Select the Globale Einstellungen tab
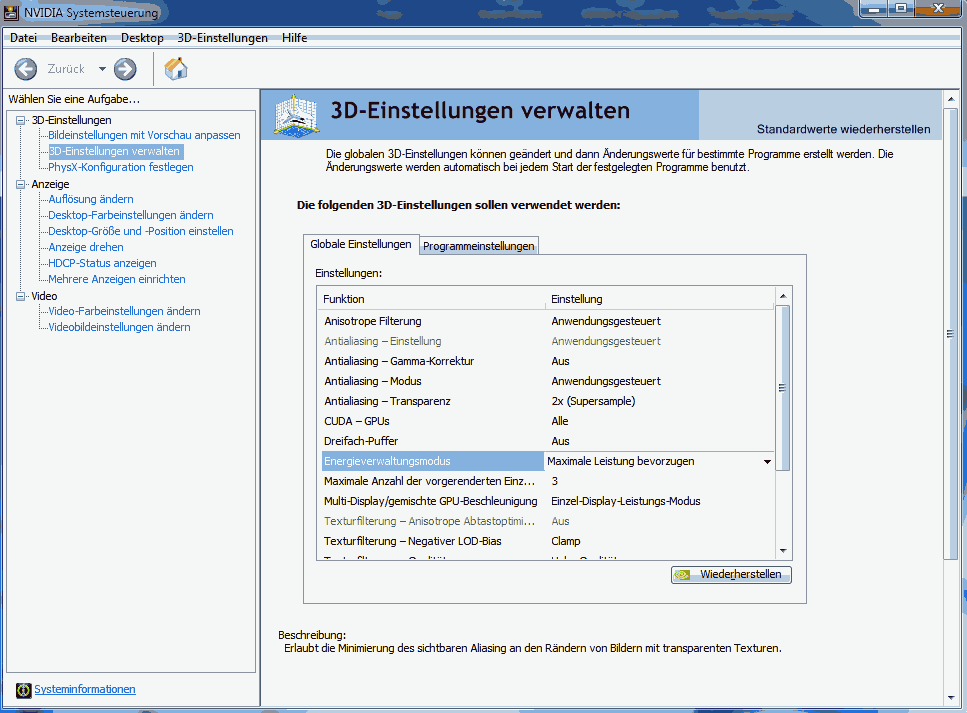Image resolution: width=967 pixels, height=713 pixels. (361, 244)
